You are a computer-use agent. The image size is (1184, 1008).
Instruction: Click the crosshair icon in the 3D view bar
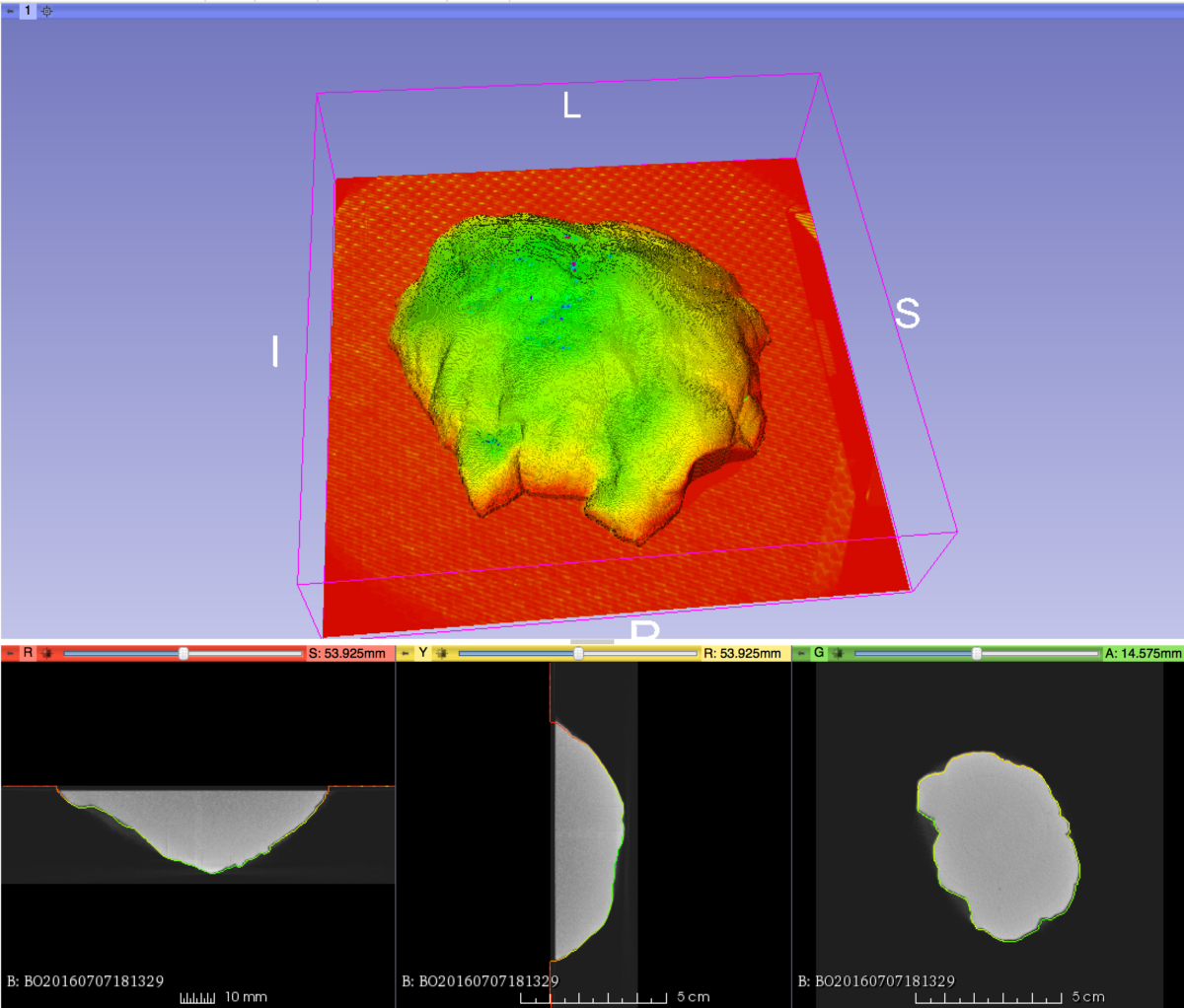click(x=46, y=11)
